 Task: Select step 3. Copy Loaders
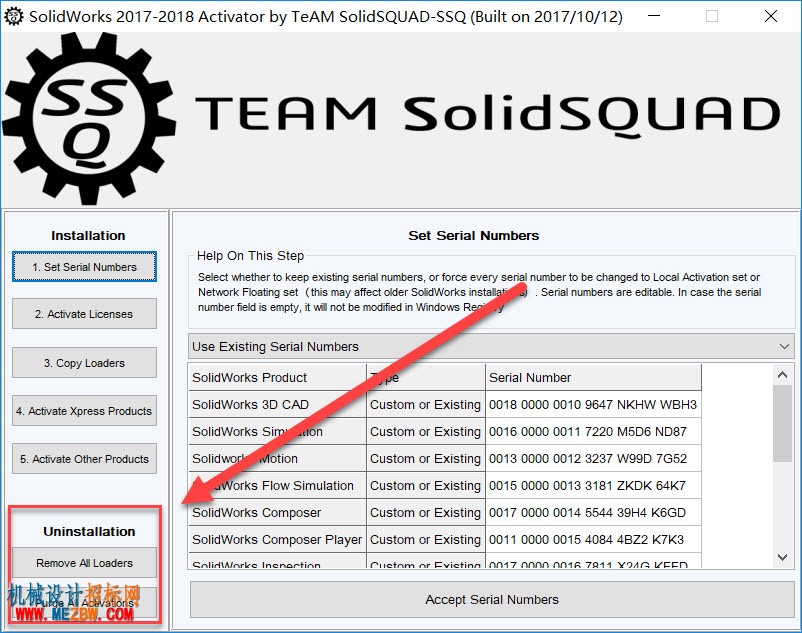[84, 363]
